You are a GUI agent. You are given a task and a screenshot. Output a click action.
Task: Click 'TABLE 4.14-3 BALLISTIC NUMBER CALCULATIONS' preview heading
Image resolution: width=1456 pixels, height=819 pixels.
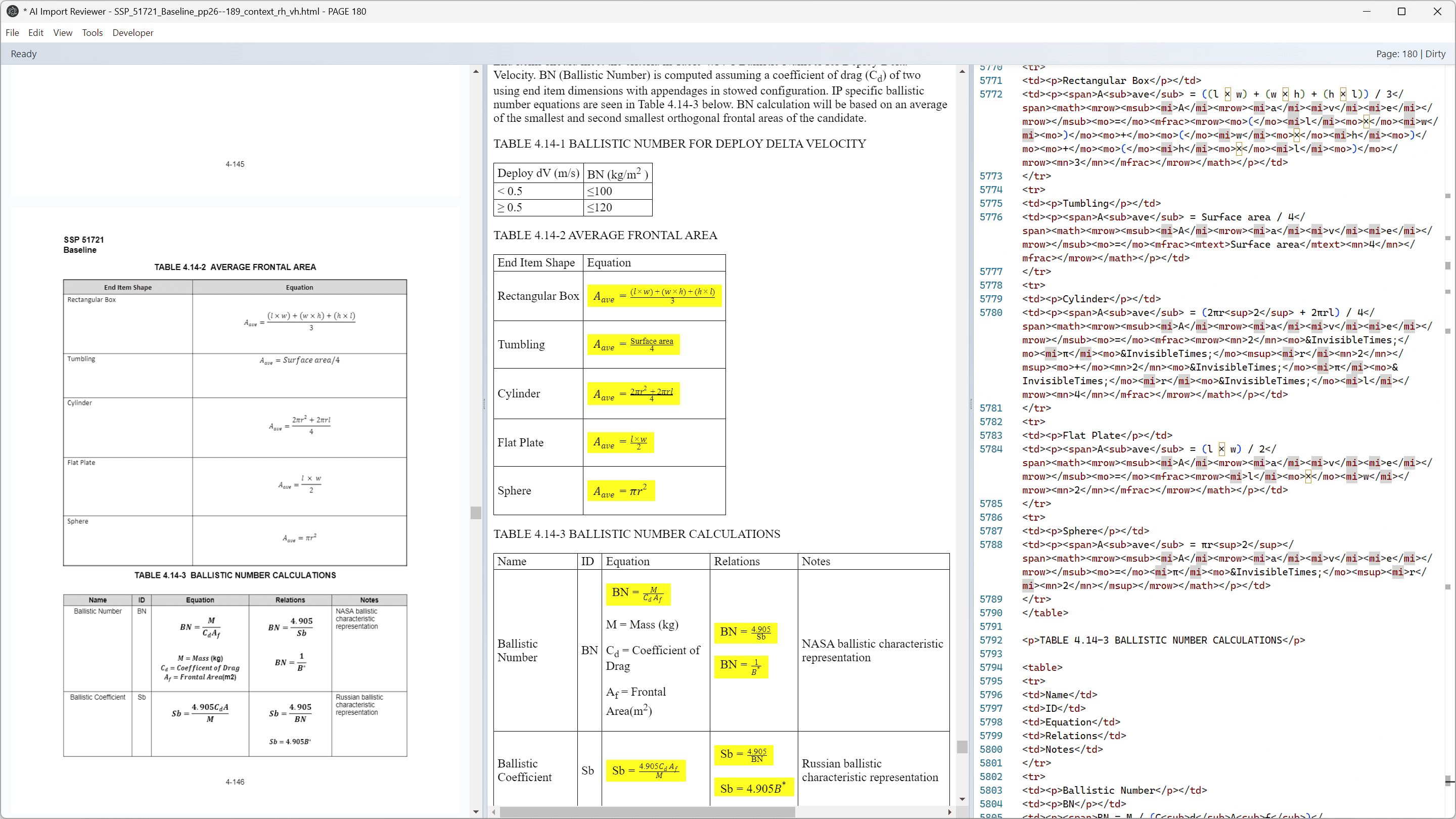[x=636, y=534]
